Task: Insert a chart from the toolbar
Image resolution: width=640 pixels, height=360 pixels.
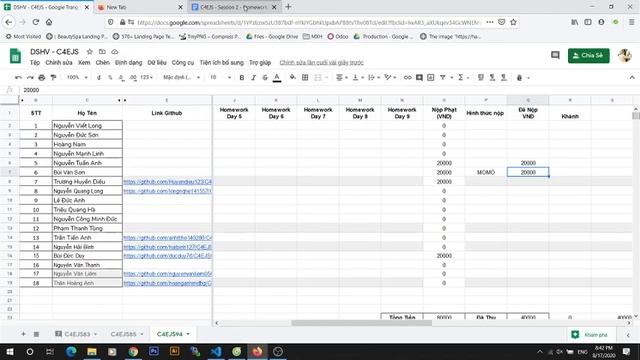Action: click(x=431, y=77)
